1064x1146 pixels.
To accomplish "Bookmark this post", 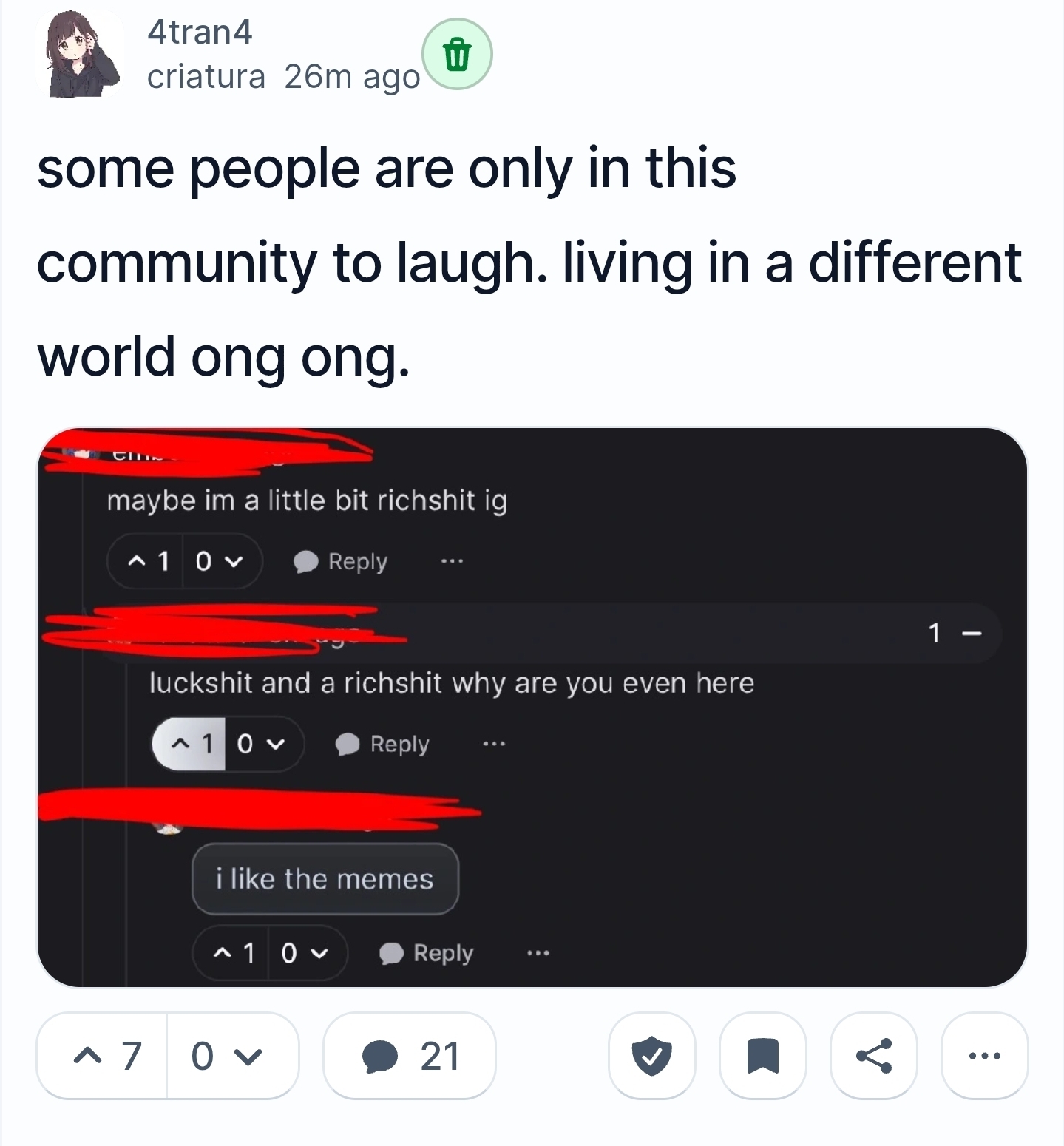I will coord(763,1056).
